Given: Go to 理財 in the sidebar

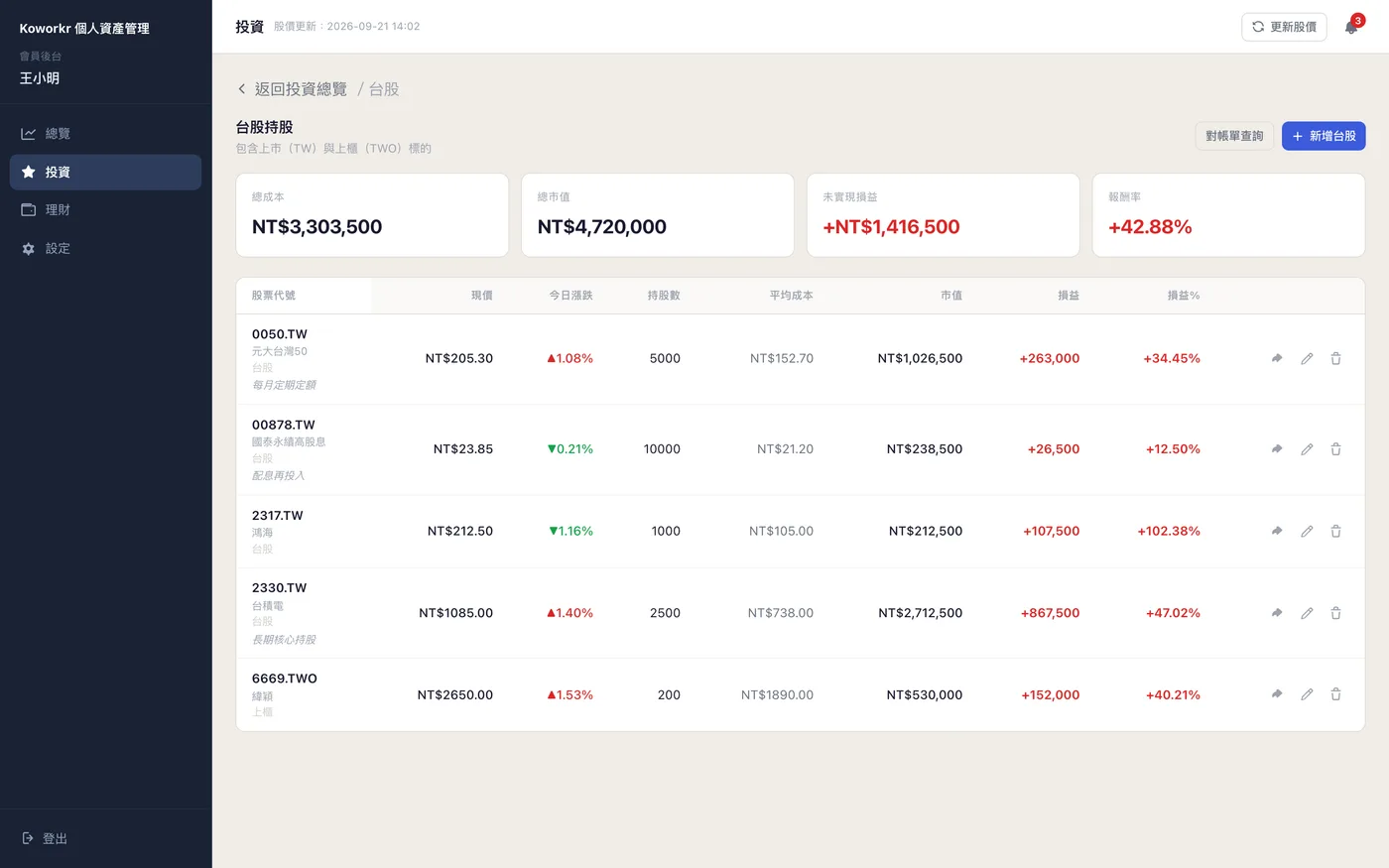Looking at the screenshot, I should point(105,210).
